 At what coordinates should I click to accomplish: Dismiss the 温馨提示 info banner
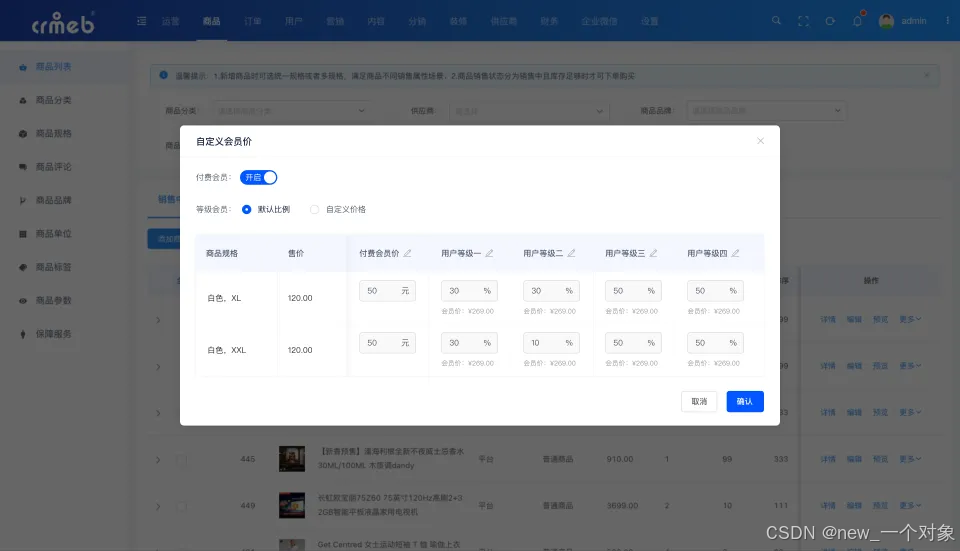pyautogui.click(x=926, y=75)
